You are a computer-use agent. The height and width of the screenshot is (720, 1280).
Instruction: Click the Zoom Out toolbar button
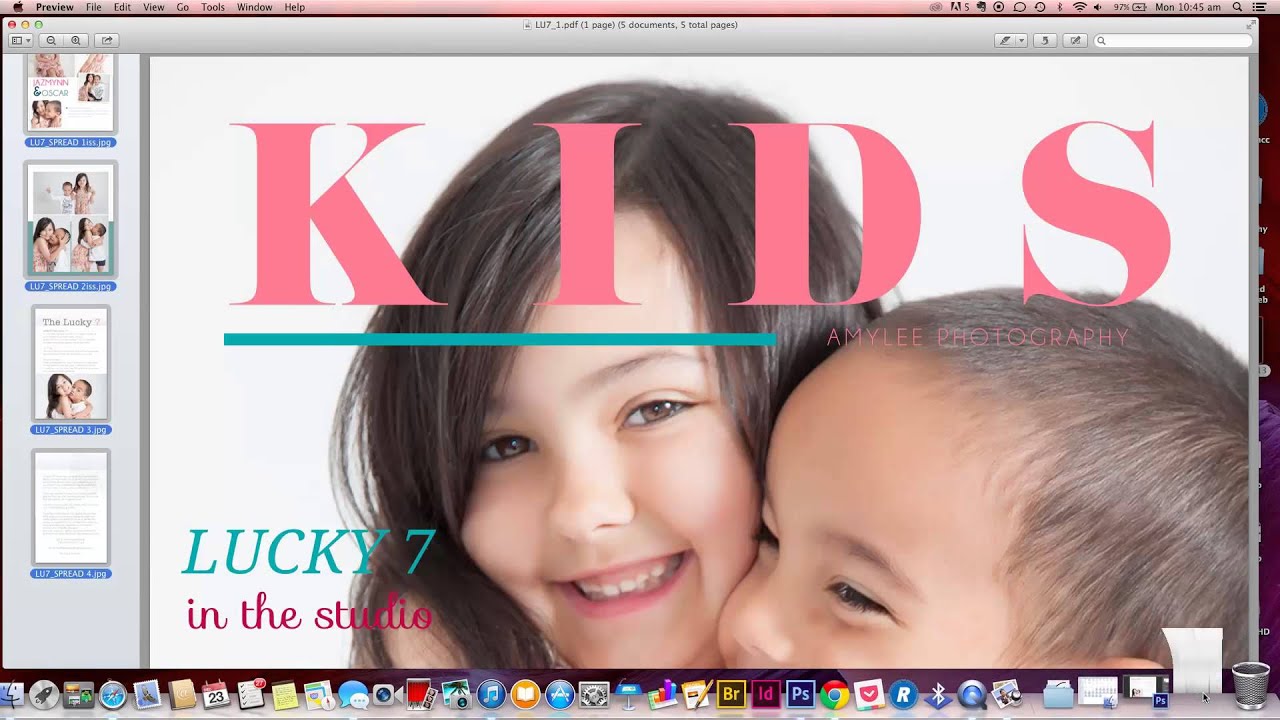pos(51,41)
